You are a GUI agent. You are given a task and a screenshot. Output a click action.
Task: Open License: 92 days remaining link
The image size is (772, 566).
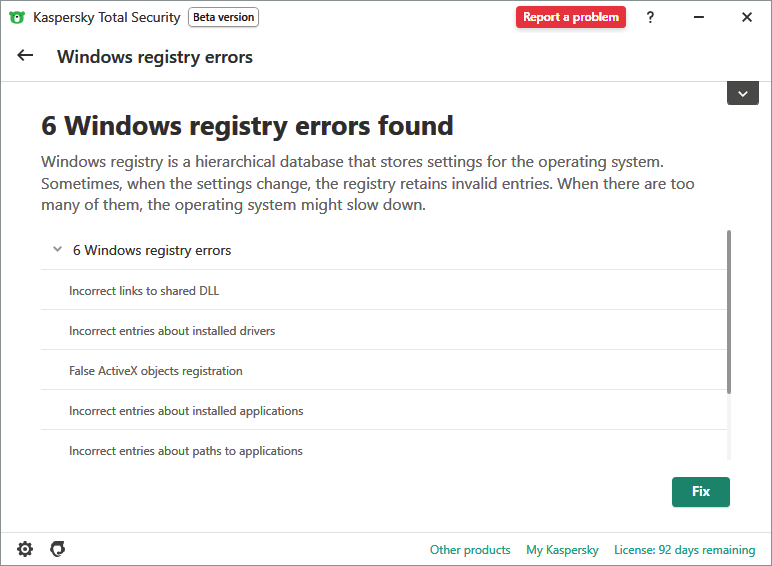point(684,550)
